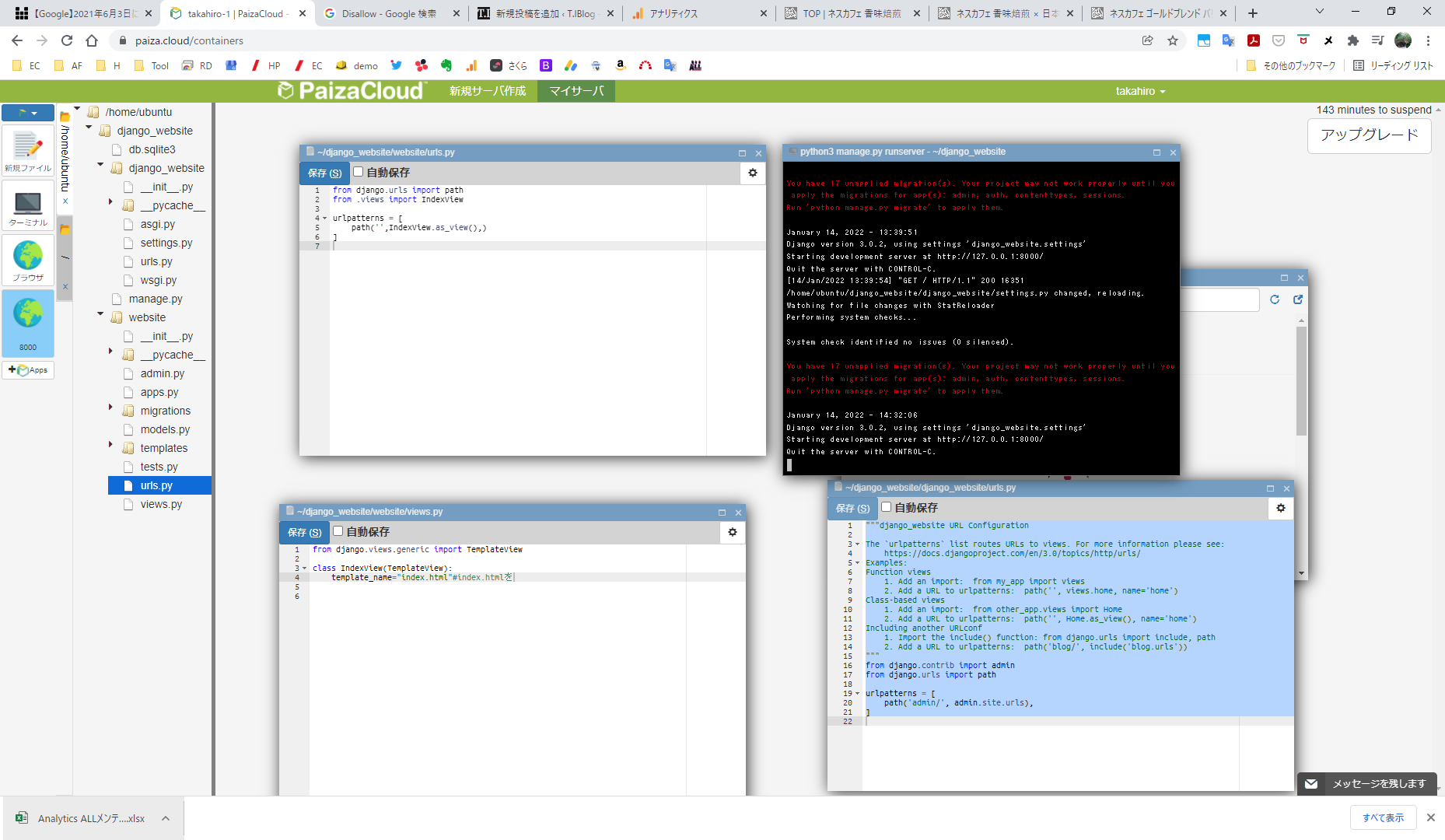This screenshot has height=840, width=1445.
Task: Click the アップグレード upgrade button
Action: (x=1369, y=135)
